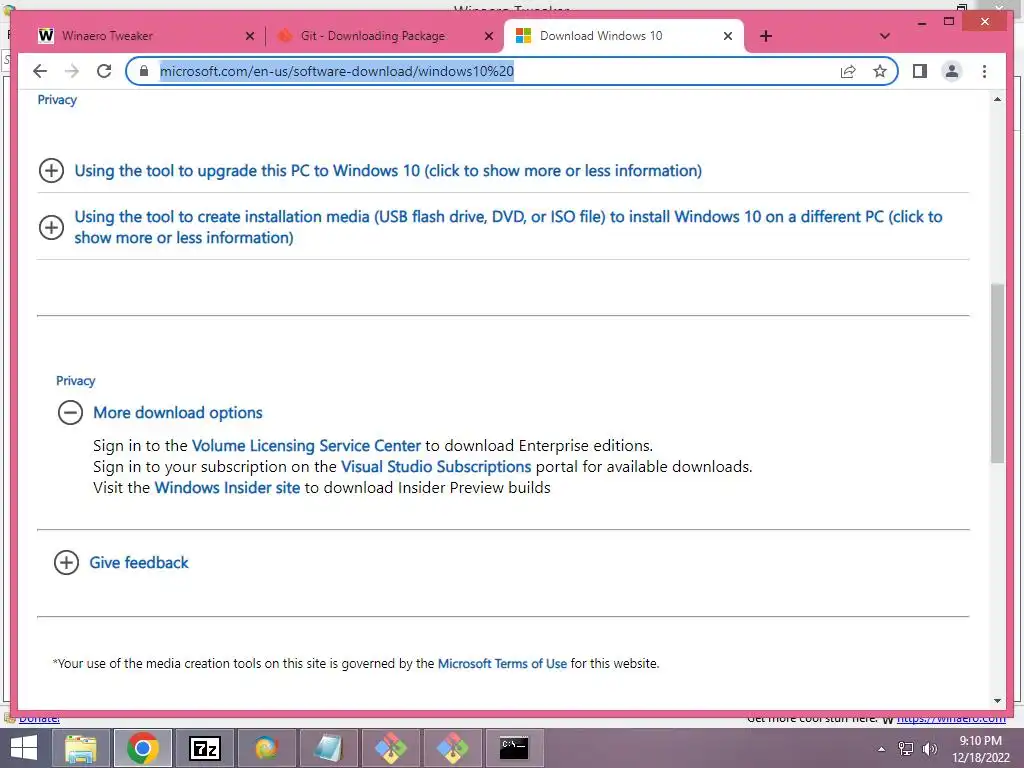Screen dimensions: 1024x768
Task: Go forward in browser history
Action: (x=72, y=71)
